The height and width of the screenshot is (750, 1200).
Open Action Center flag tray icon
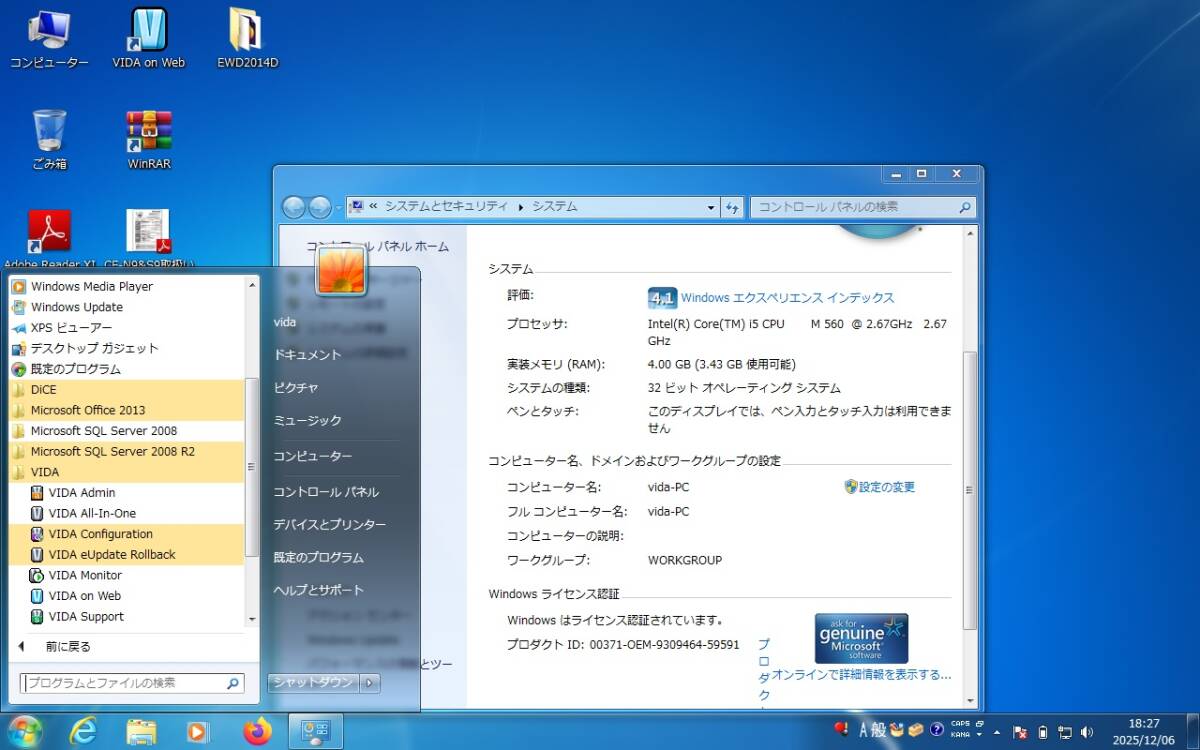point(1020,732)
